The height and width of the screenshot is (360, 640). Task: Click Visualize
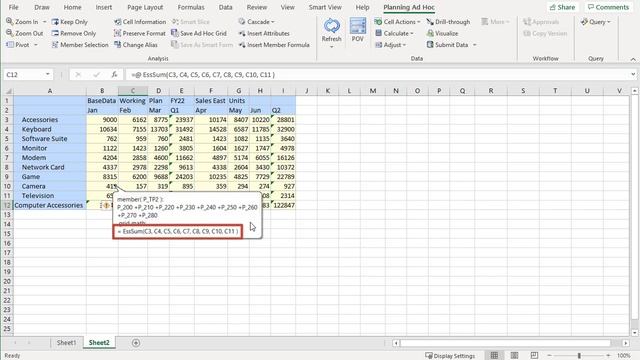pos(442,33)
